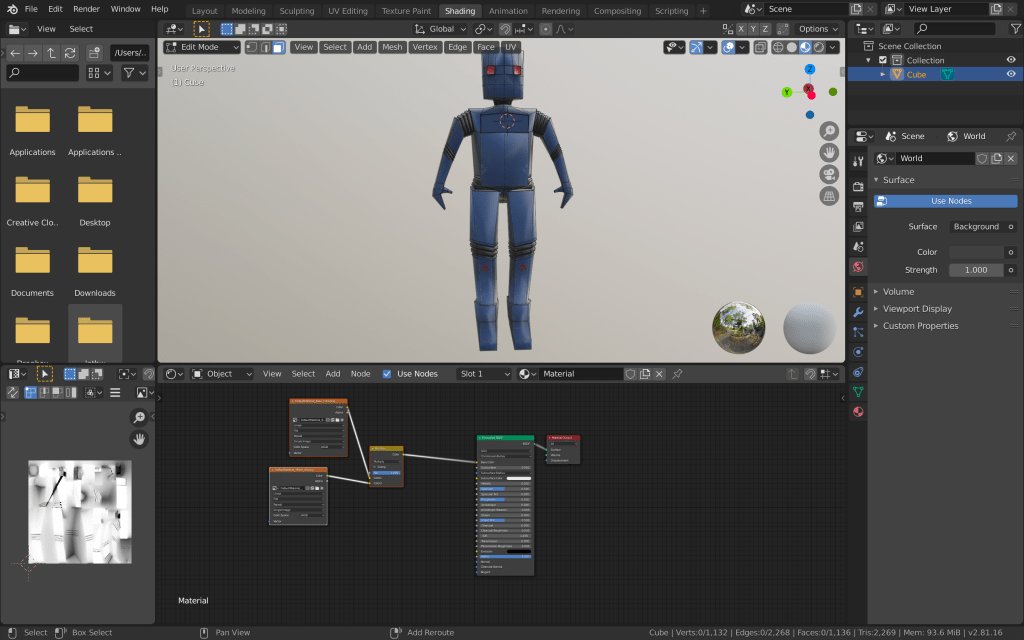Switch viewport to perspective/orthographic grid icon

(829, 196)
